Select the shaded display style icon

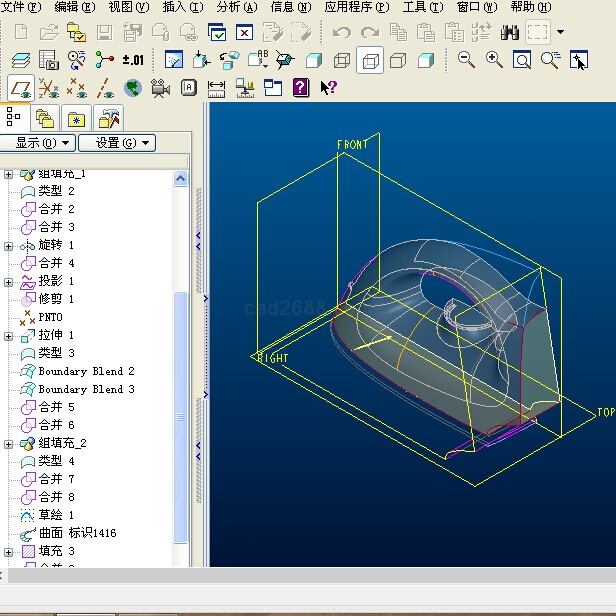tap(426, 61)
